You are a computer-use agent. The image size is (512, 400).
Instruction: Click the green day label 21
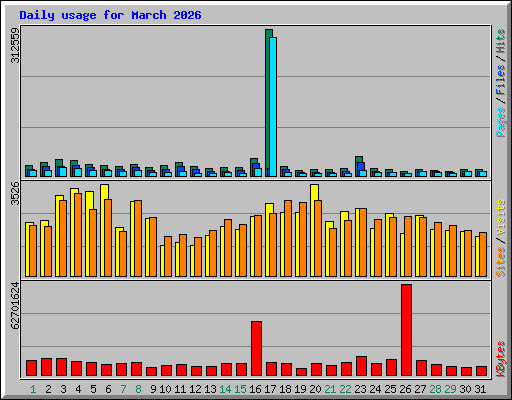330,389
